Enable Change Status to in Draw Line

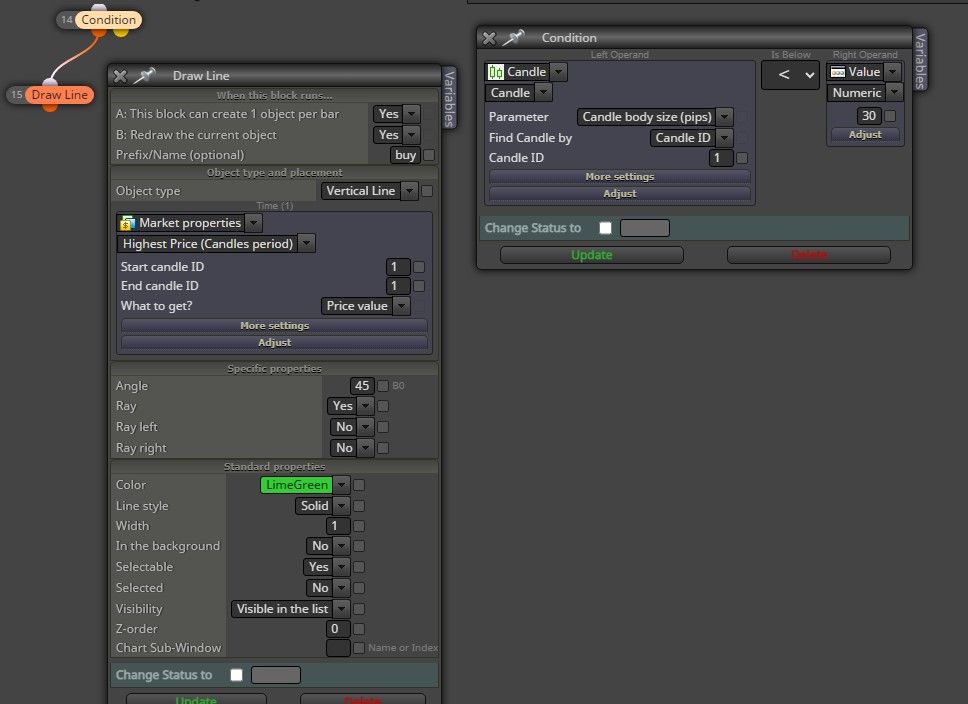[x=236, y=675]
